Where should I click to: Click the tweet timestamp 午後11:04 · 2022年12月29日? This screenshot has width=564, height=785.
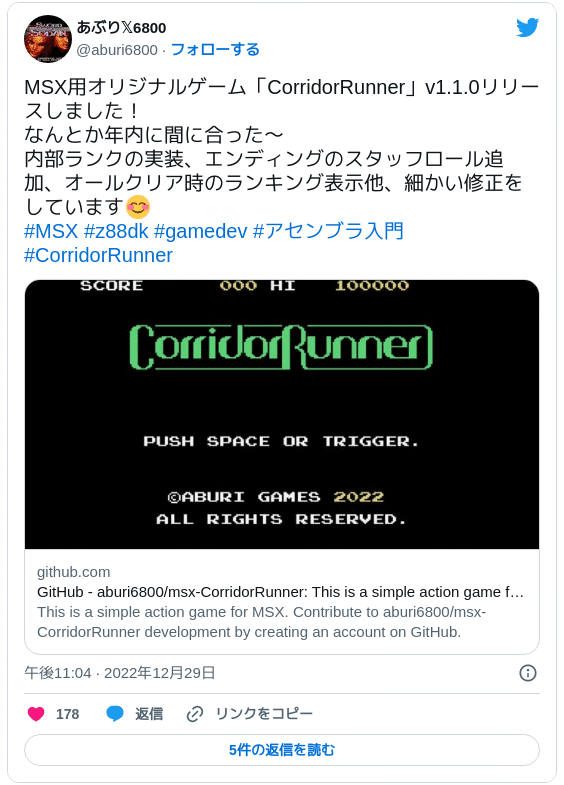point(120,673)
